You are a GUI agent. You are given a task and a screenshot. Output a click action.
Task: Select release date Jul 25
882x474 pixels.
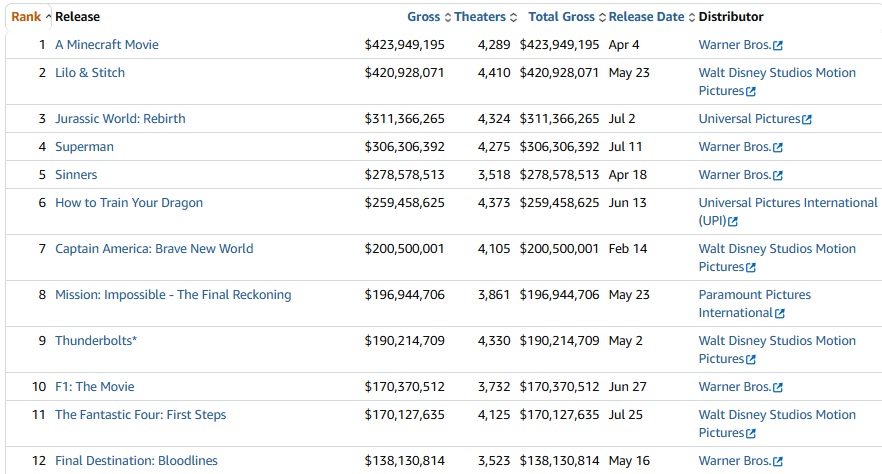(x=626, y=416)
